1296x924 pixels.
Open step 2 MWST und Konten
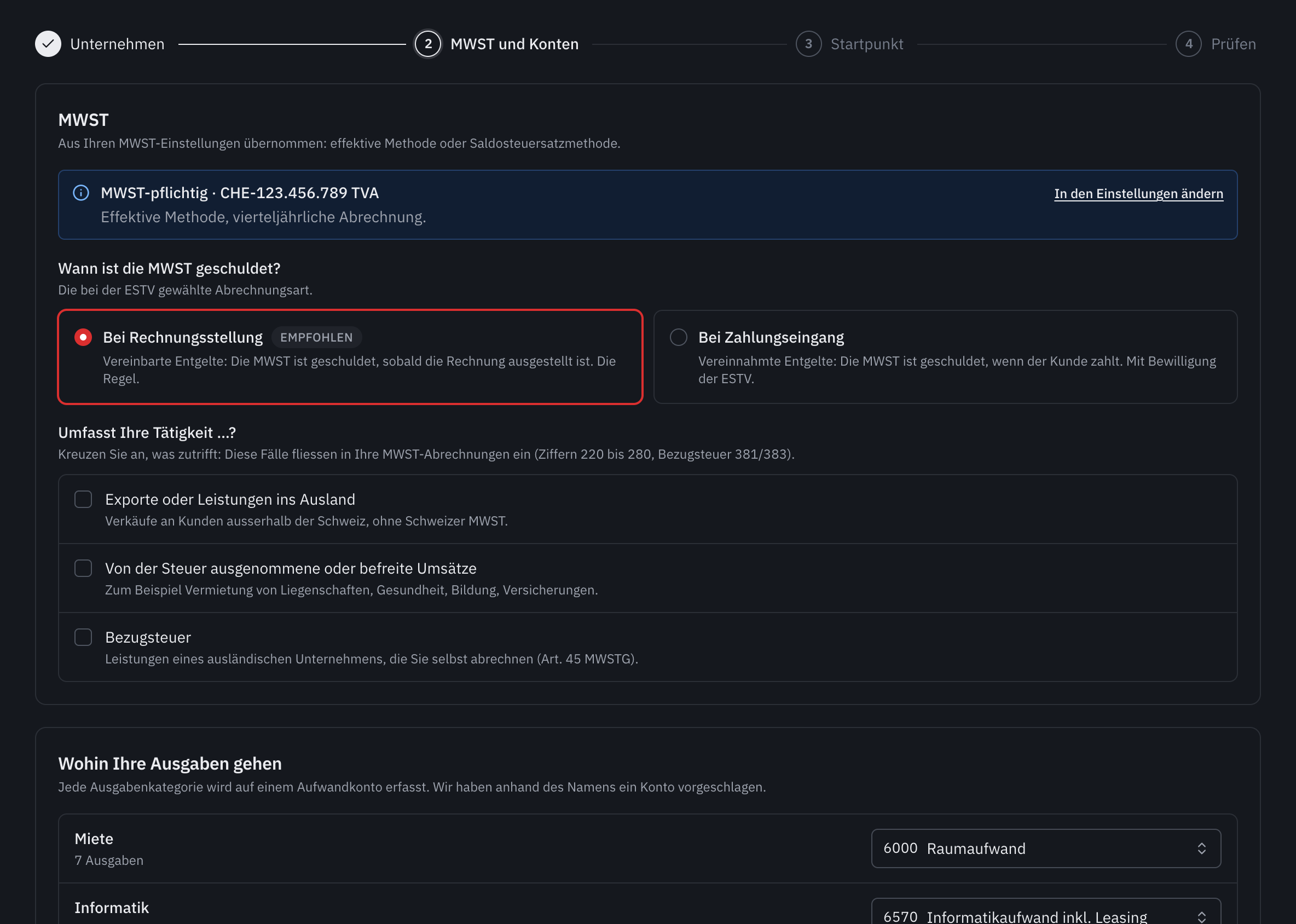click(x=496, y=44)
